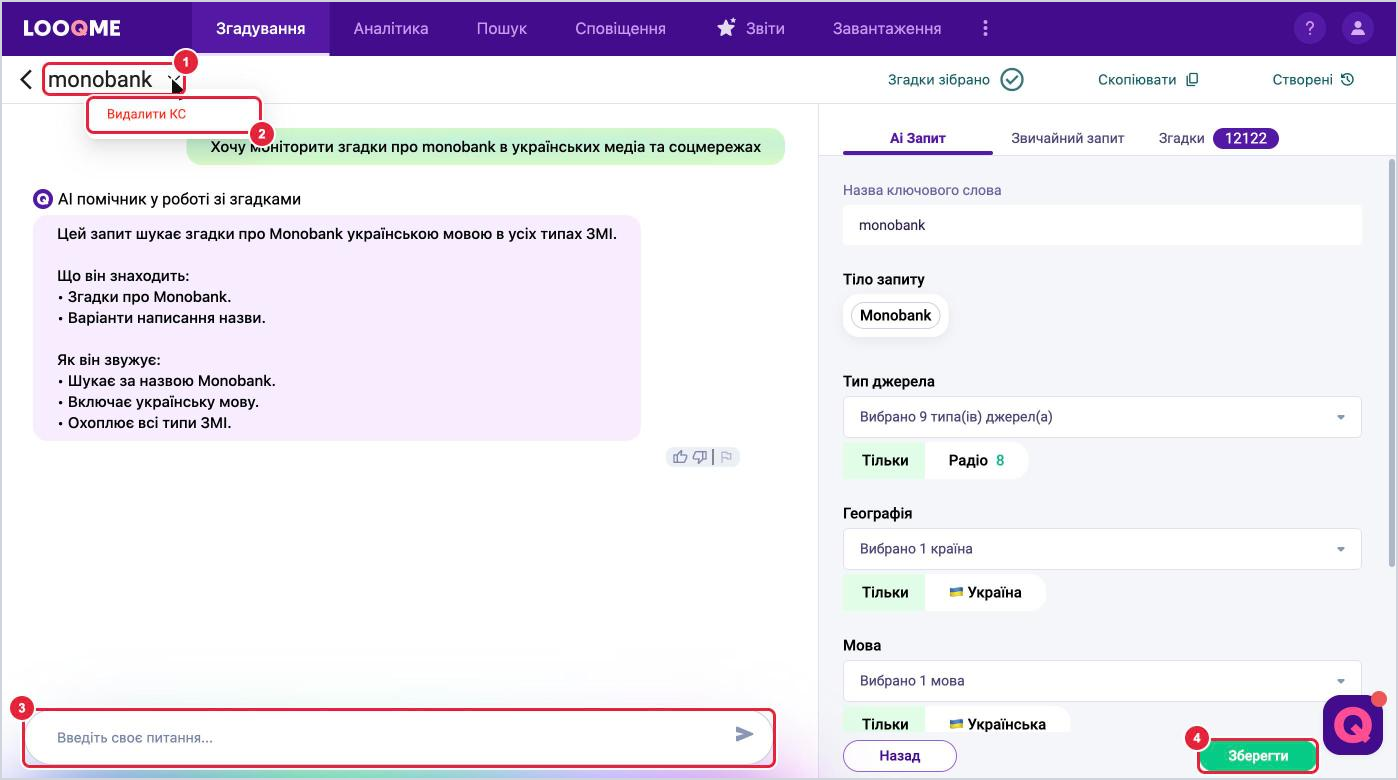Viewport: 1398px width, 780px height.
Task: Open the user profile icon
Action: point(1358,28)
